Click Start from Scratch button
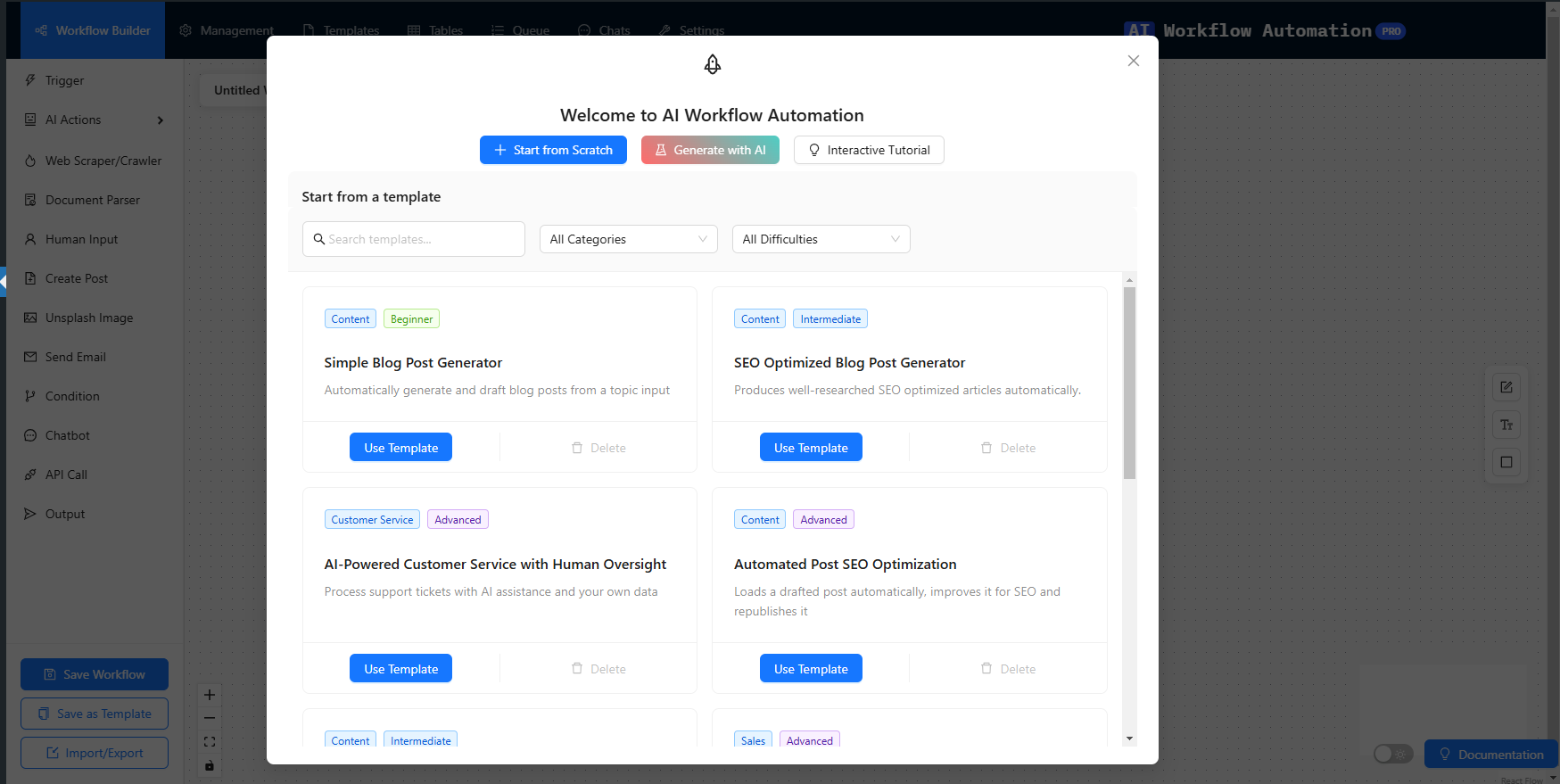1560x784 pixels. pos(553,150)
